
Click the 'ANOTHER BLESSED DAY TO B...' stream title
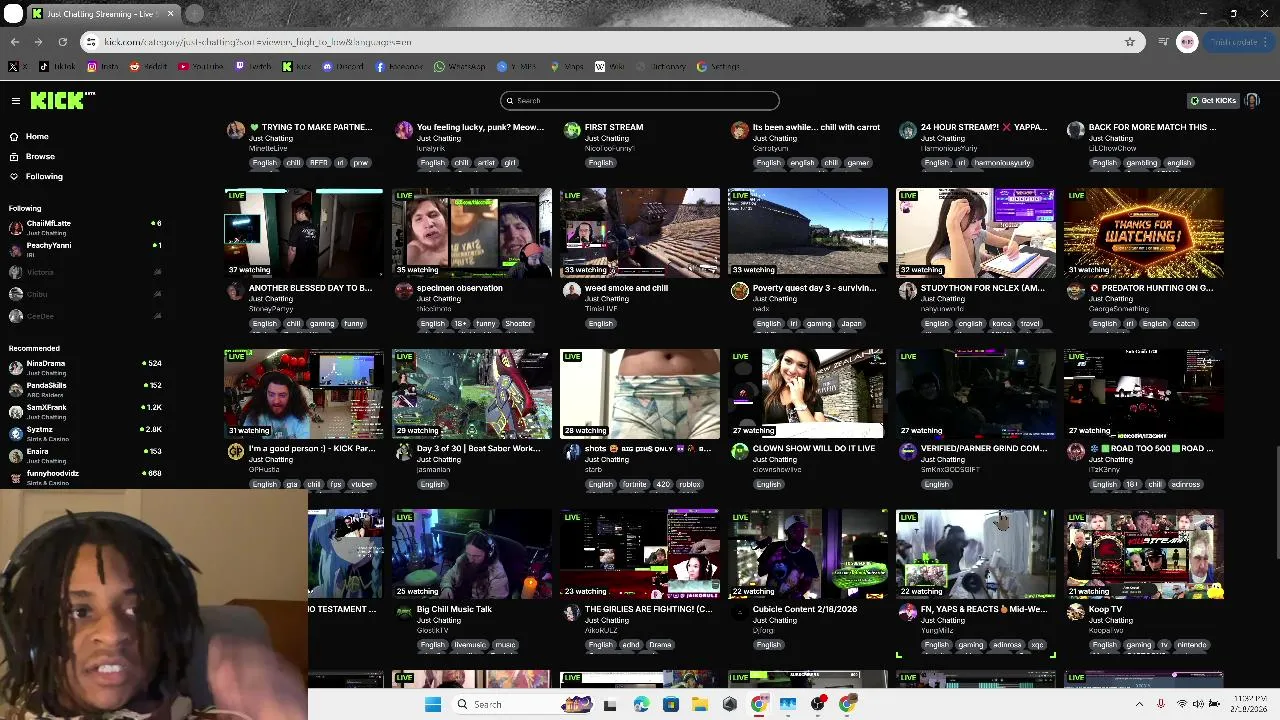[310, 288]
